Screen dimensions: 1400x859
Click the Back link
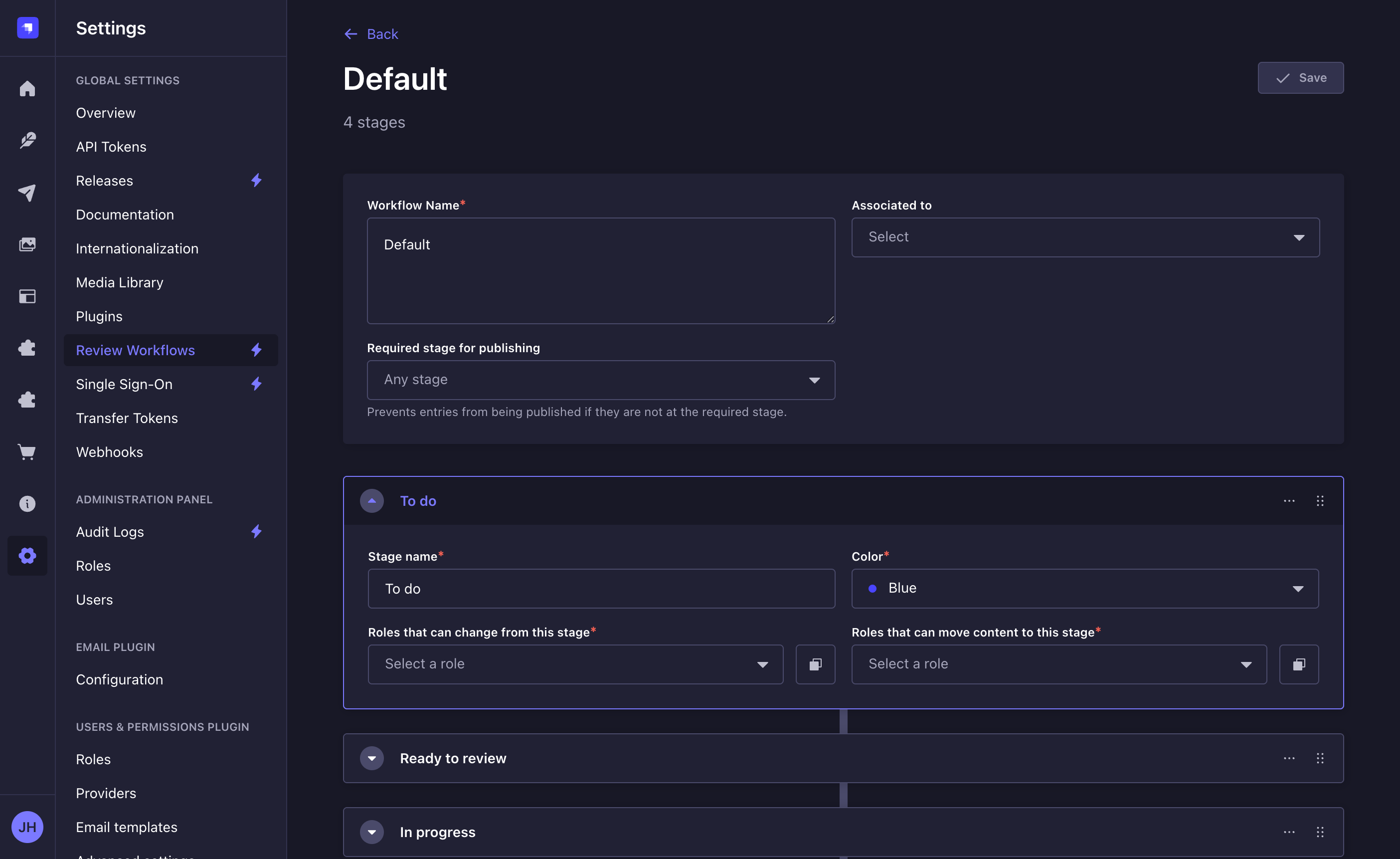pyautogui.click(x=370, y=33)
